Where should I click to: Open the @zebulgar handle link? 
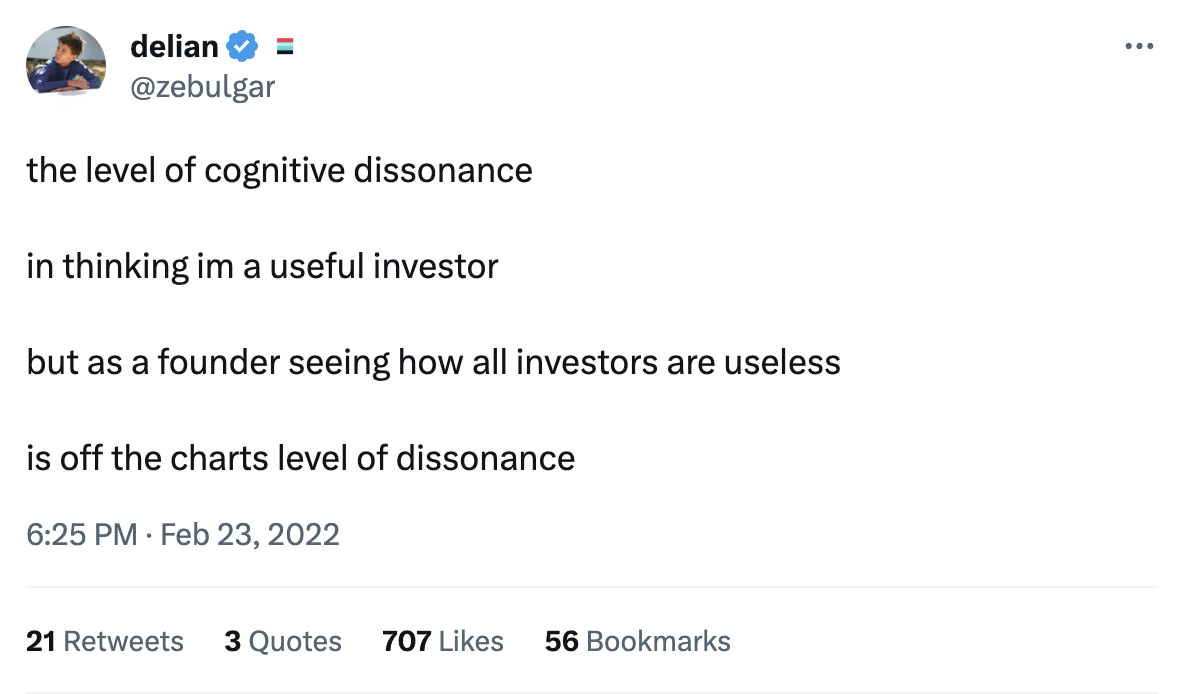pos(202,87)
